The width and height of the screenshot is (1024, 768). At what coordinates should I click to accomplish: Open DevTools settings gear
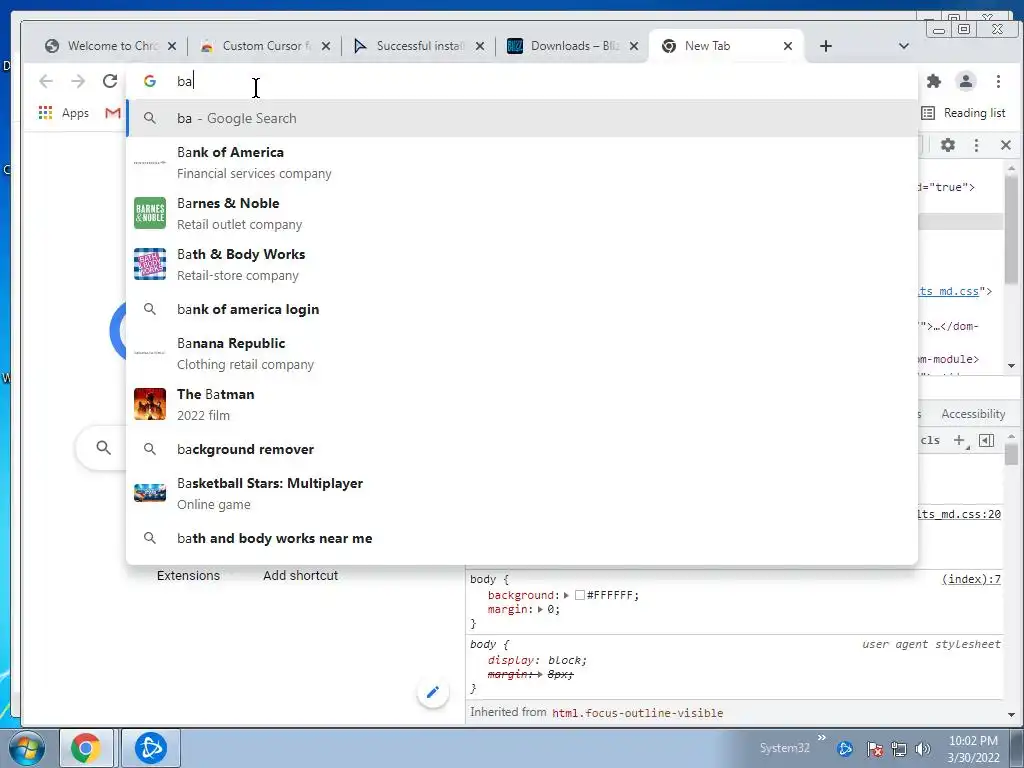click(x=948, y=145)
